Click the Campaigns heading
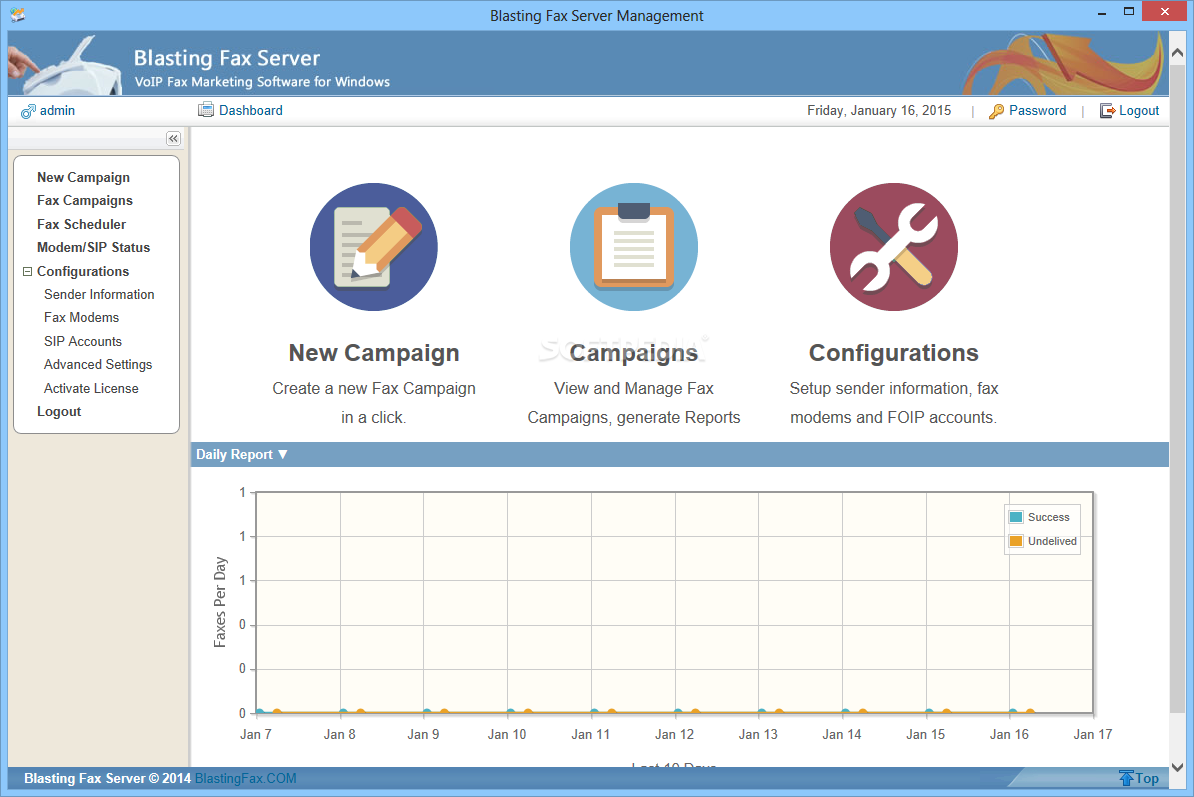This screenshot has height=797, width=1194. 634,353
